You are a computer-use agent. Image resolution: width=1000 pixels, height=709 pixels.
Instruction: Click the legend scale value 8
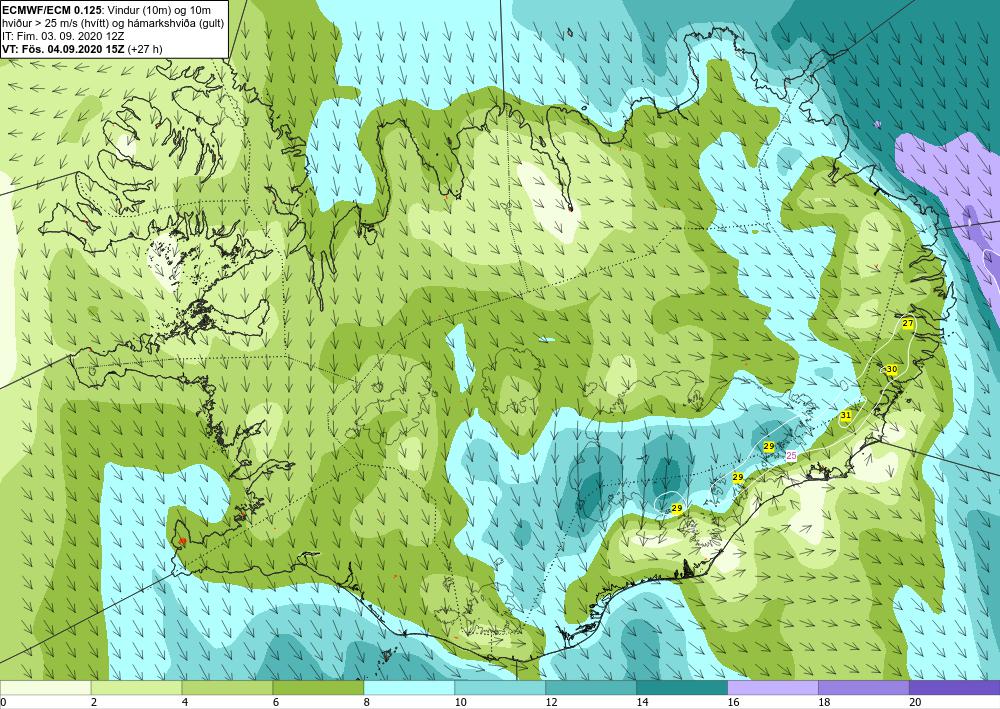[367, 702]
